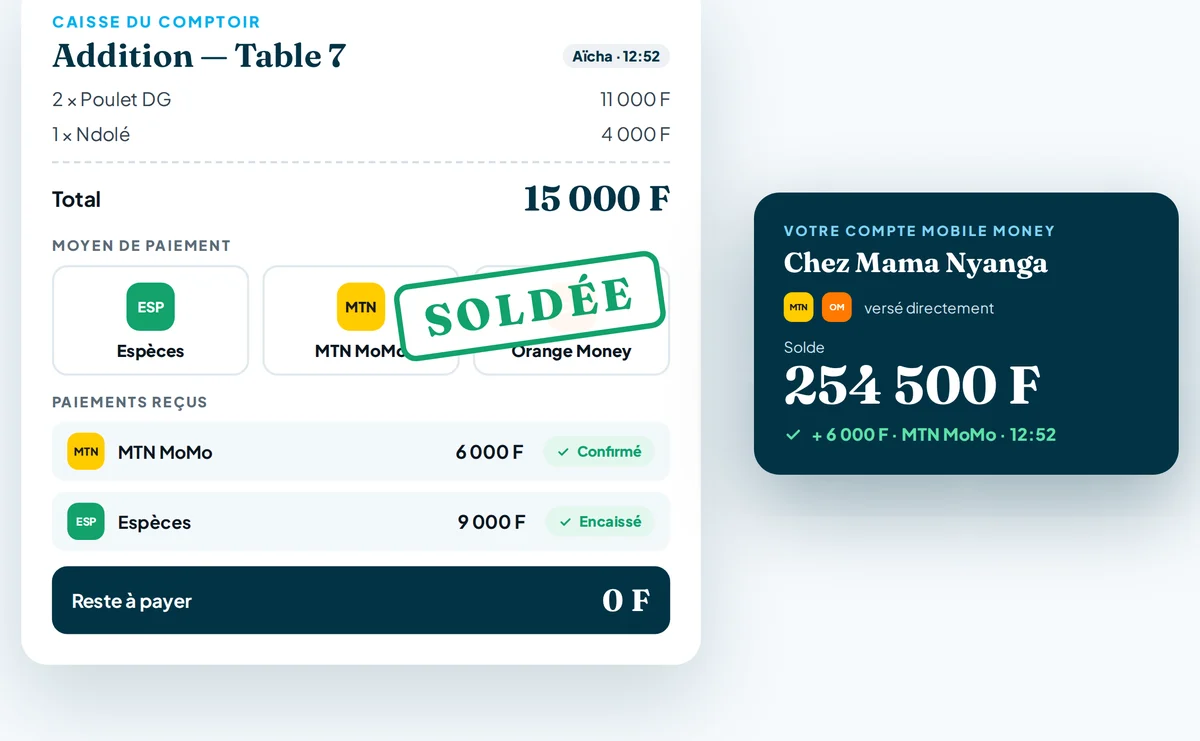Open the Aïcha · 12:52 server tag

(616, 57)
